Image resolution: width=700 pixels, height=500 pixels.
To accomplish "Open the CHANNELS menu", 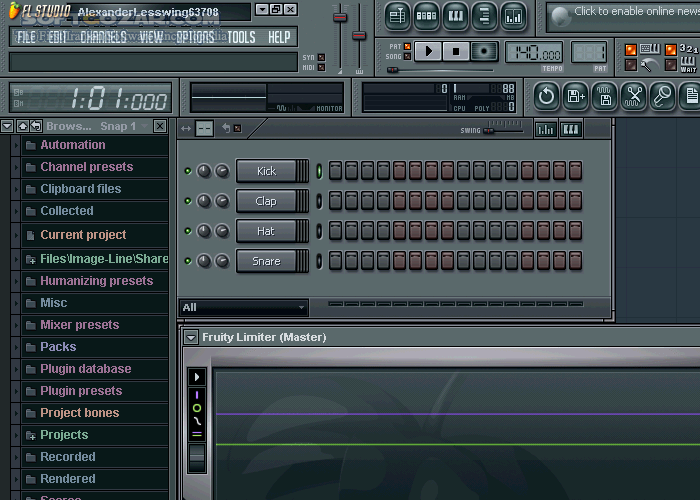I will click(x=104, y=37).
